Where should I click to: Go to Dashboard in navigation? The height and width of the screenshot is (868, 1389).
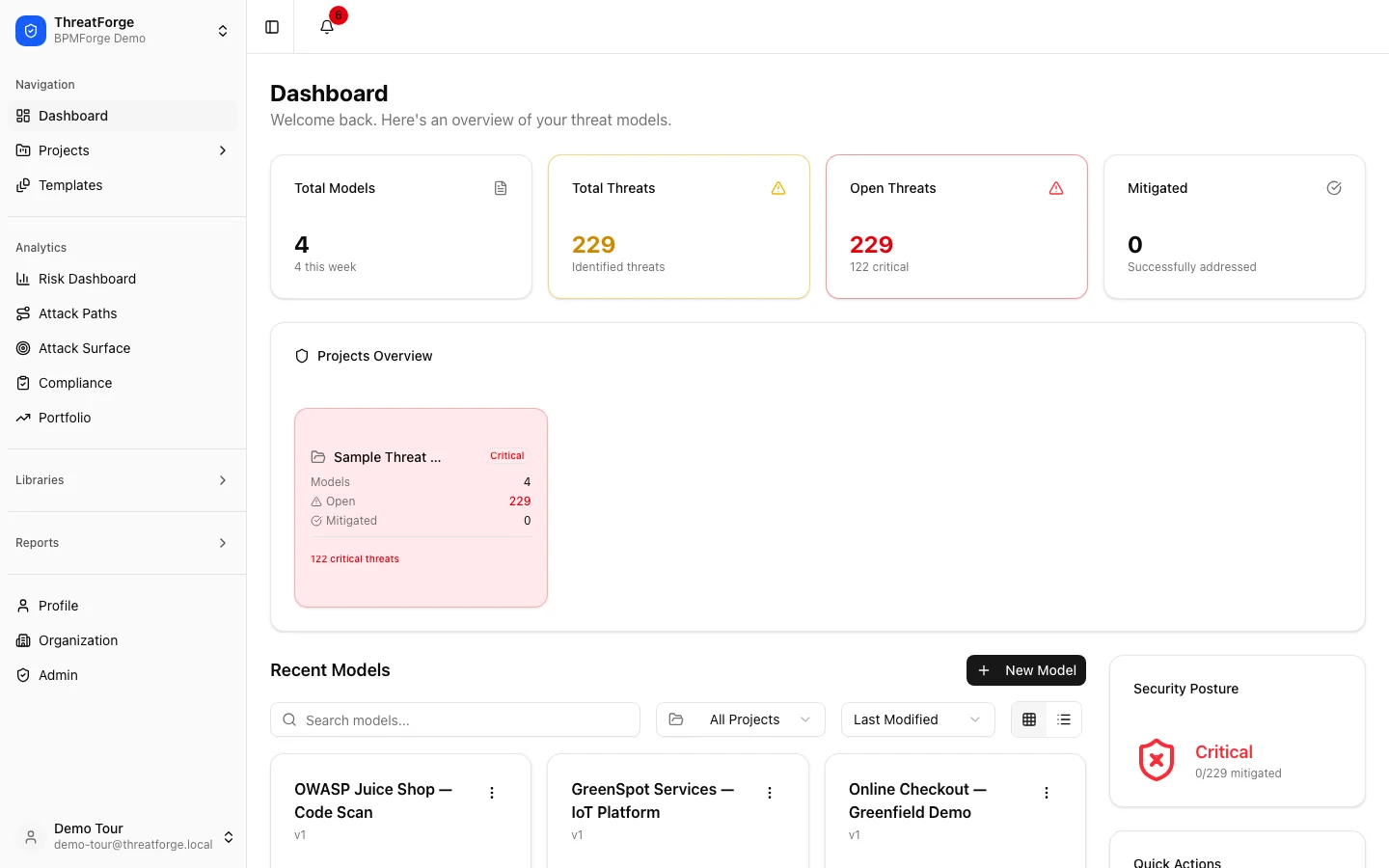point(123,116)
